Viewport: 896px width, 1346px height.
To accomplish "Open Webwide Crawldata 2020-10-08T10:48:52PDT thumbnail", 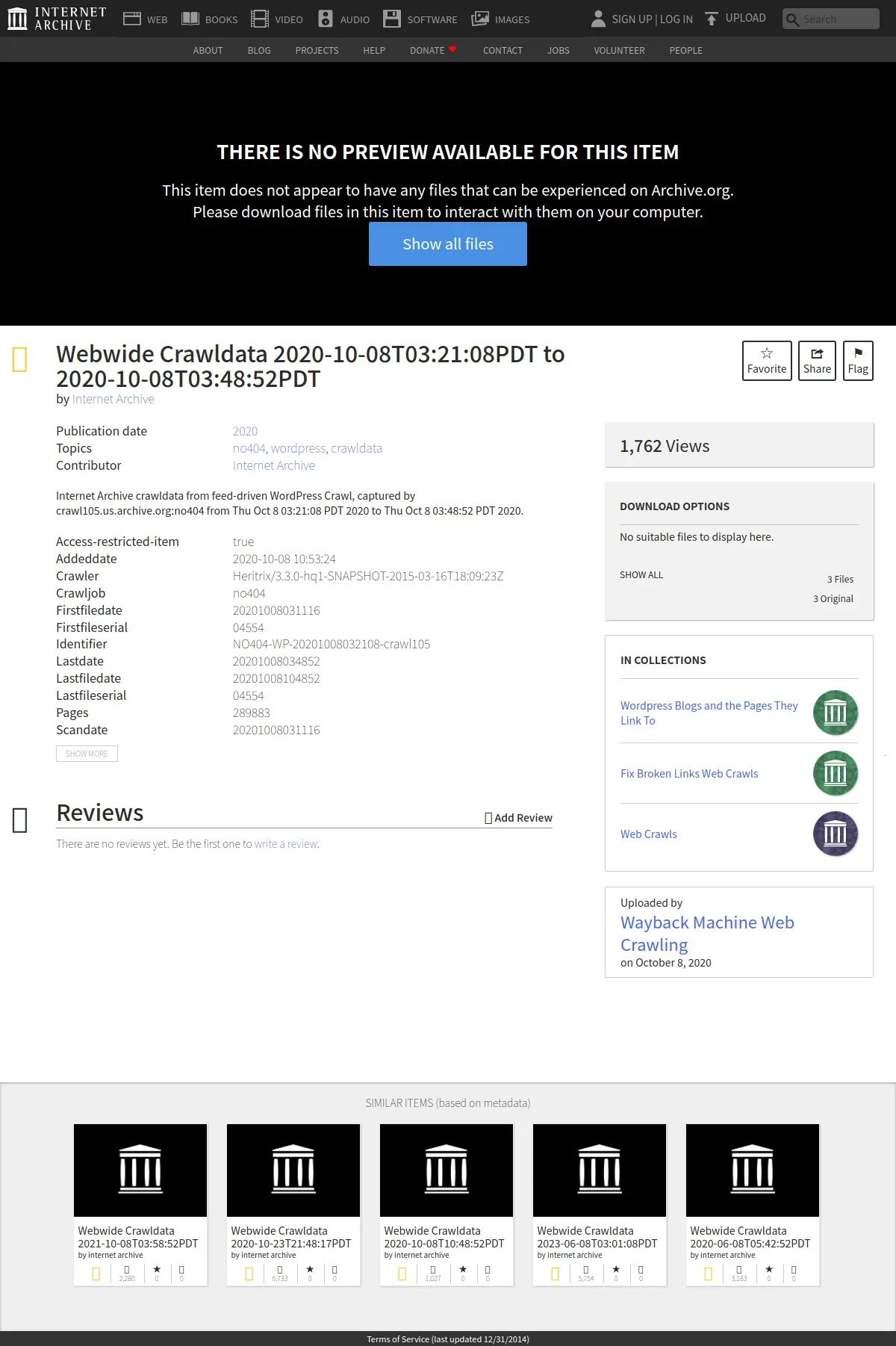I will 447,1170.
